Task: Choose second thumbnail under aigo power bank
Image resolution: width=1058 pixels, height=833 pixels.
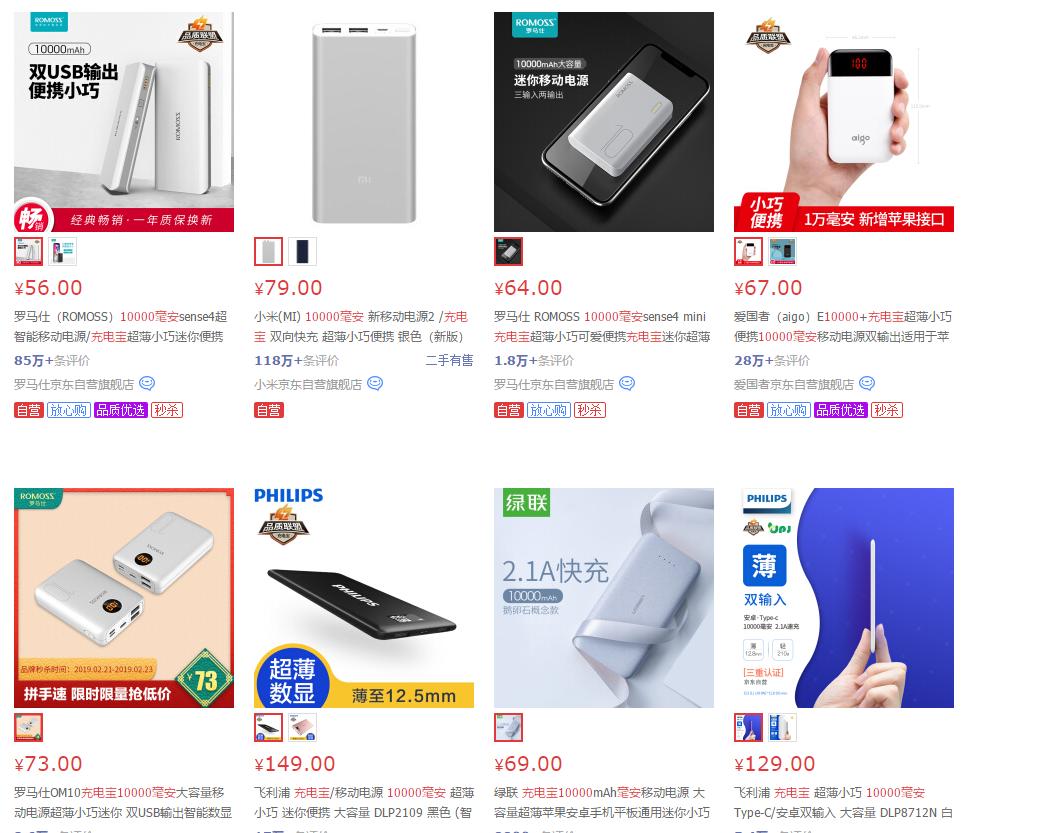Action: (783, 252)
